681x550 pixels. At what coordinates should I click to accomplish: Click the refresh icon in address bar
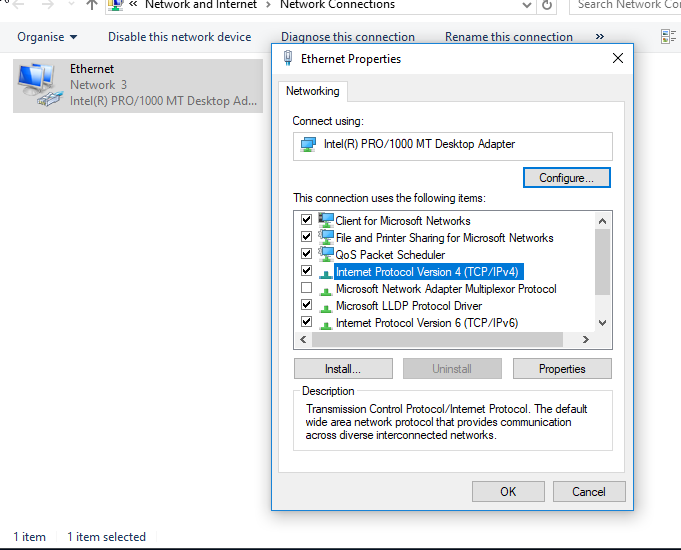(x=547, y=5)
